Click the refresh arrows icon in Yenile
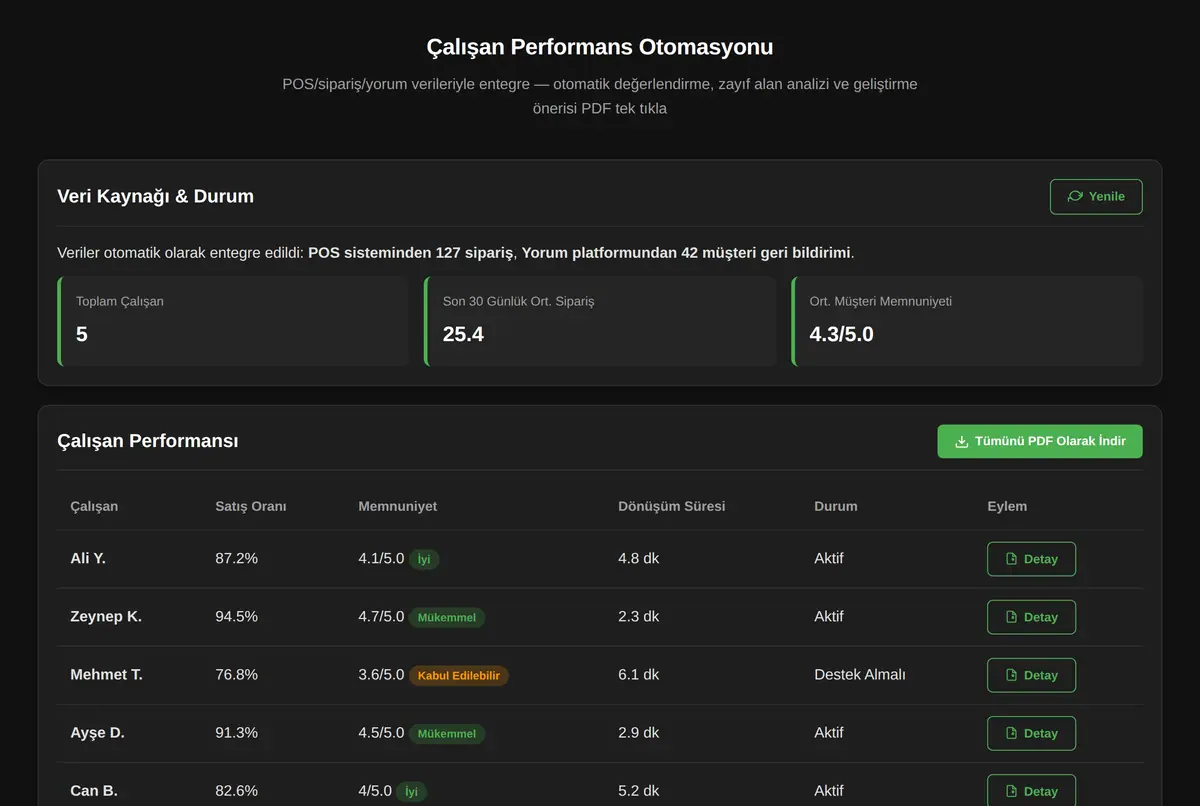This screenshot has width=1200, height=806. click(1075, 197)
